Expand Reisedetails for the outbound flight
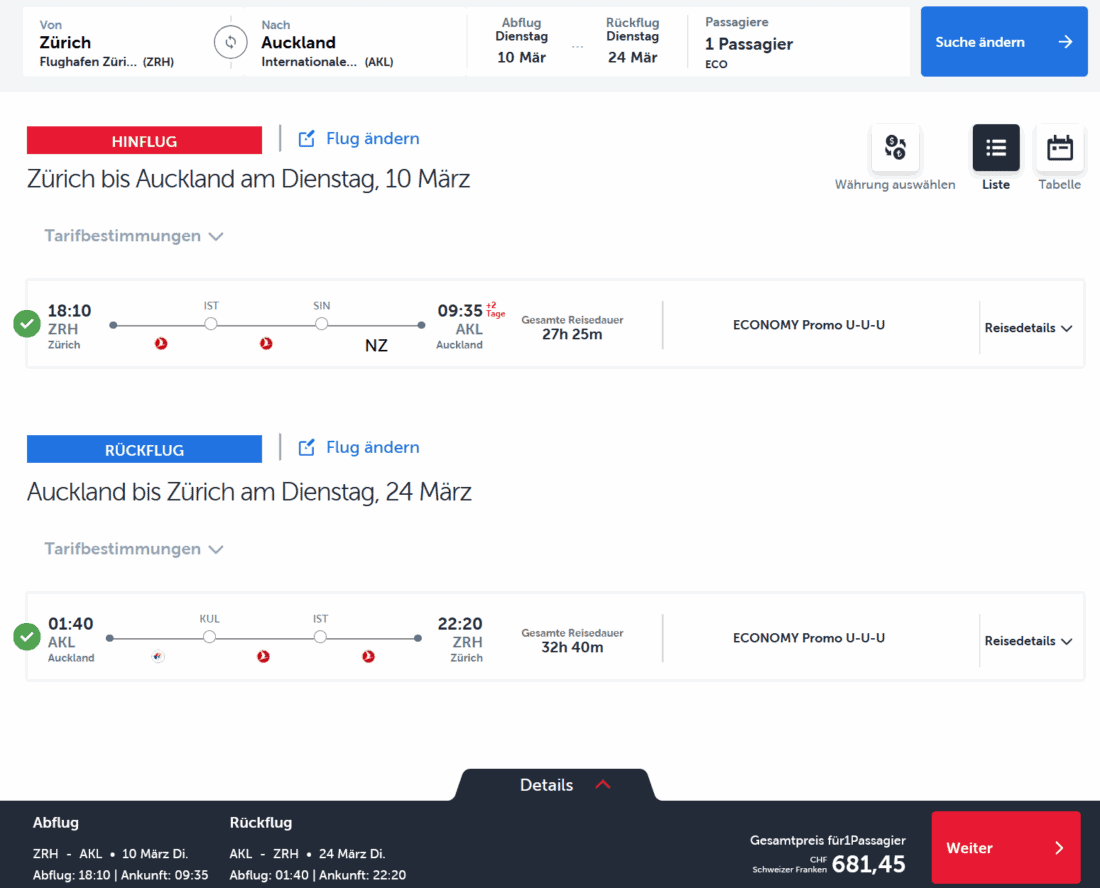The height and width of the screenshot is (888, 1100). tap(1028, 328)
